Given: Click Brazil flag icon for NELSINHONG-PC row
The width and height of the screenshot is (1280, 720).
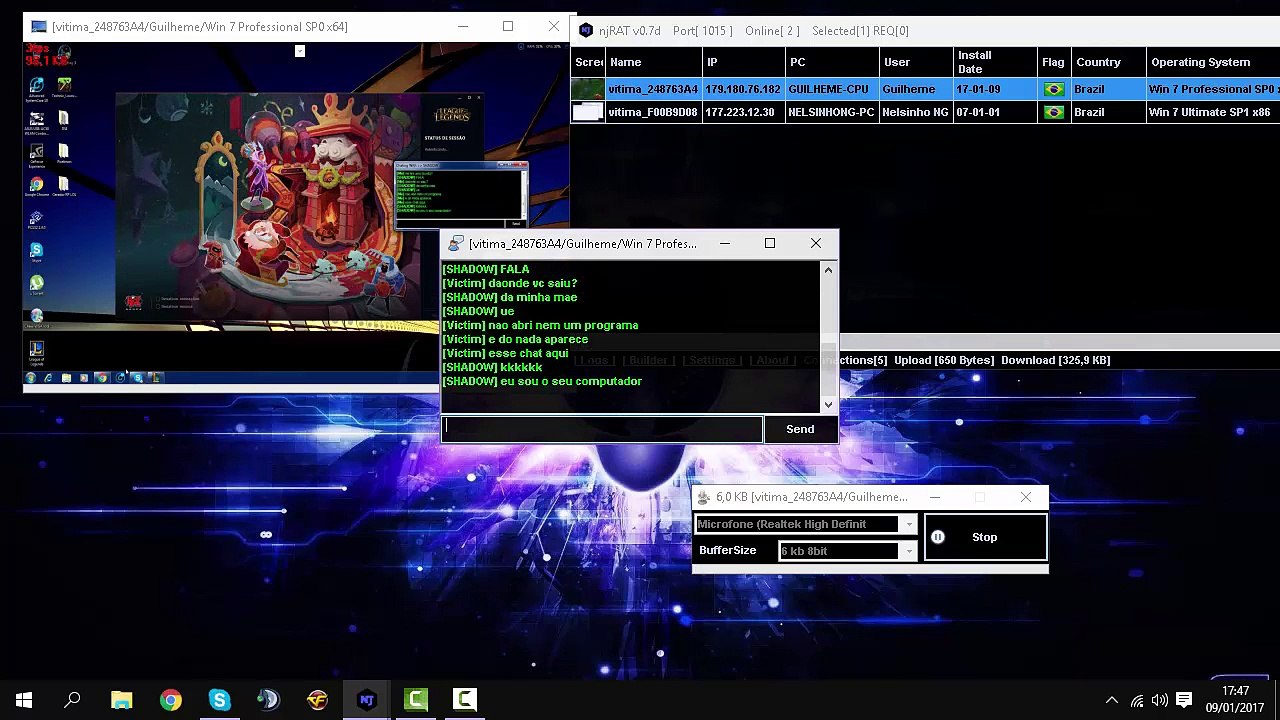Looking at the screenshot, I should pyautogui.click(x=1053, y=112).
